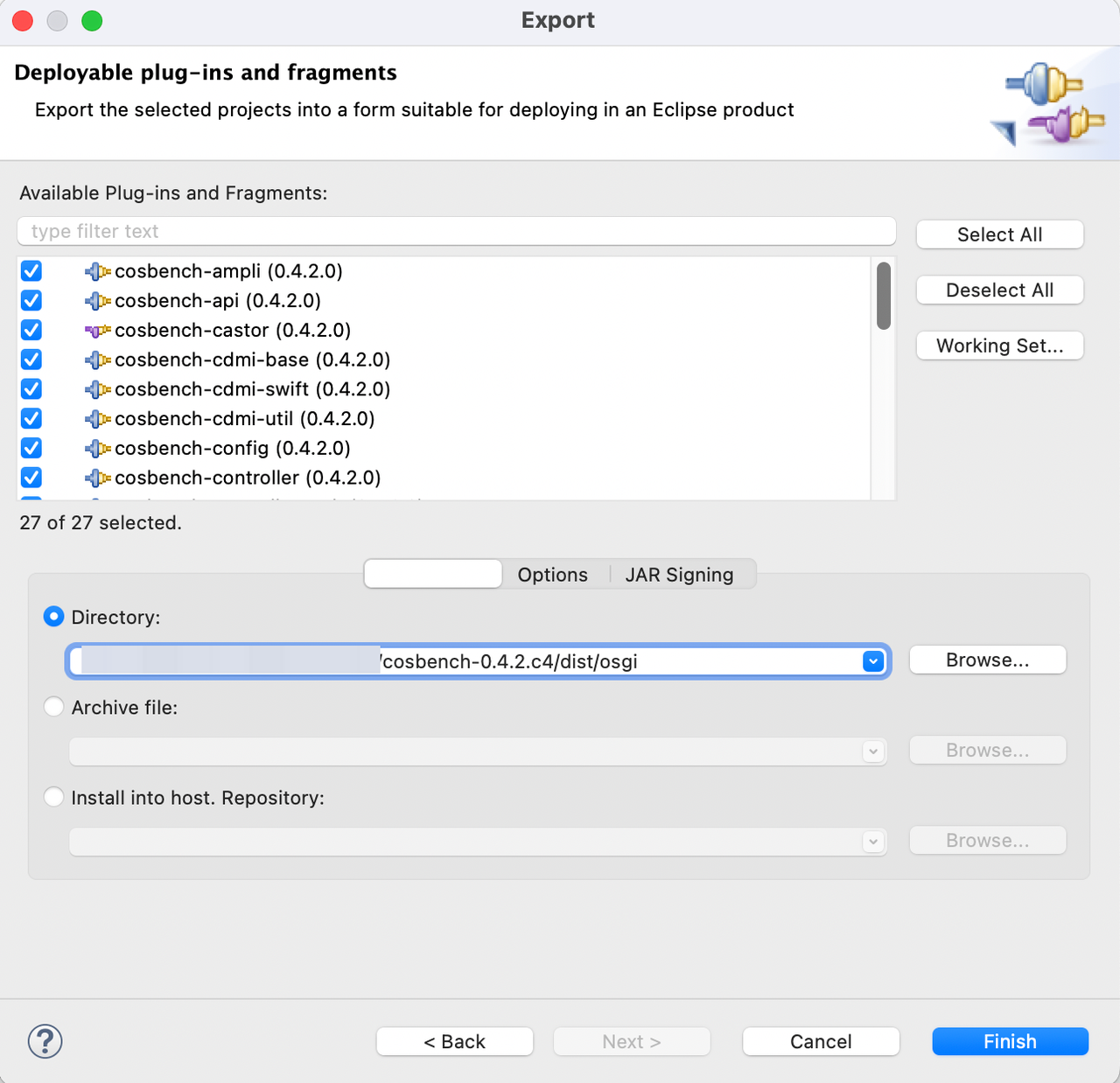The image size is (1120, 1083).
Task: Focus the type filter text field
Action: click(457, 232)
